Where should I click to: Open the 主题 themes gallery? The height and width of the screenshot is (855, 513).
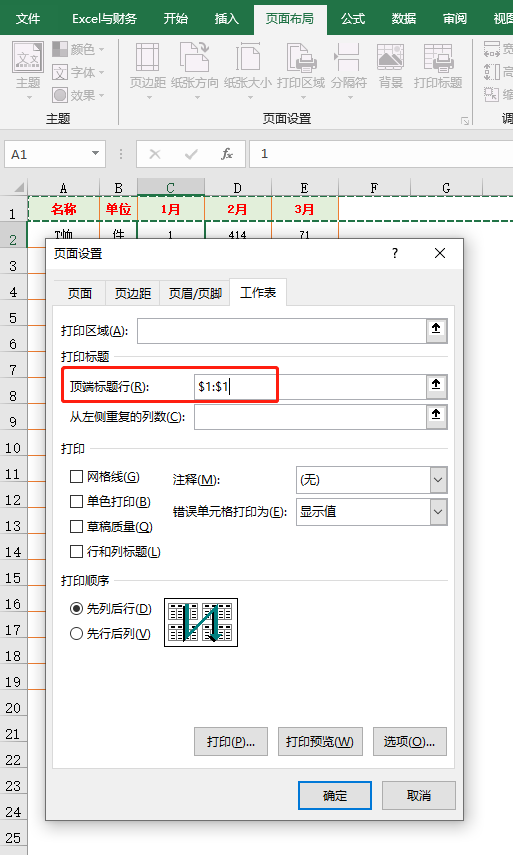coord(28,70)
